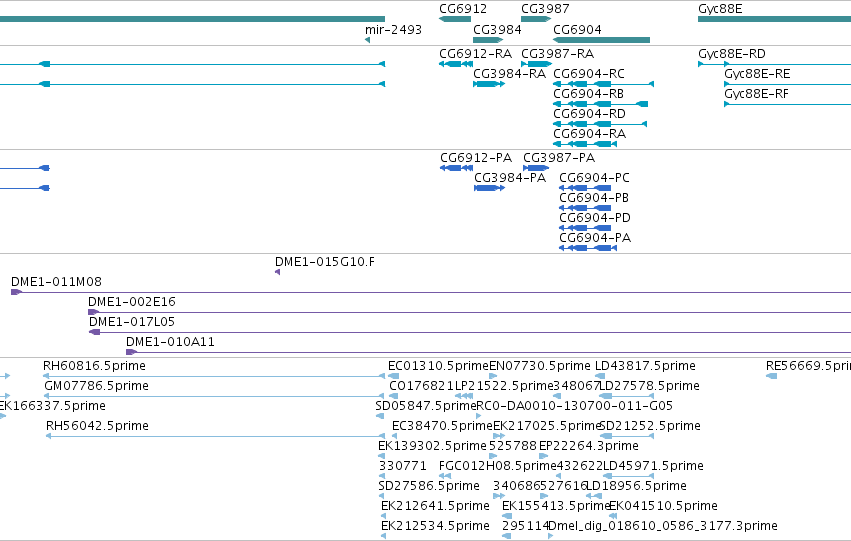The image size is (851, 541).
Task: Select the DME1-017L05 clone label
Action: 132,322
